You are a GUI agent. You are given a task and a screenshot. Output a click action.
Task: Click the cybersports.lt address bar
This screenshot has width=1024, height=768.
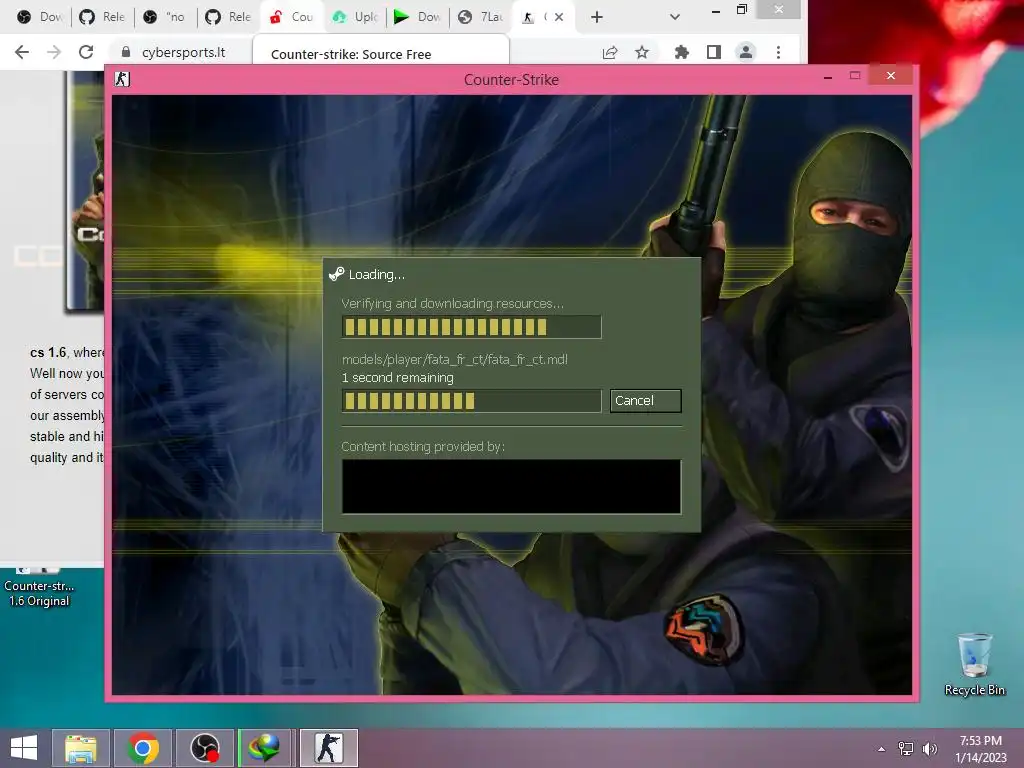coord(183,52)
